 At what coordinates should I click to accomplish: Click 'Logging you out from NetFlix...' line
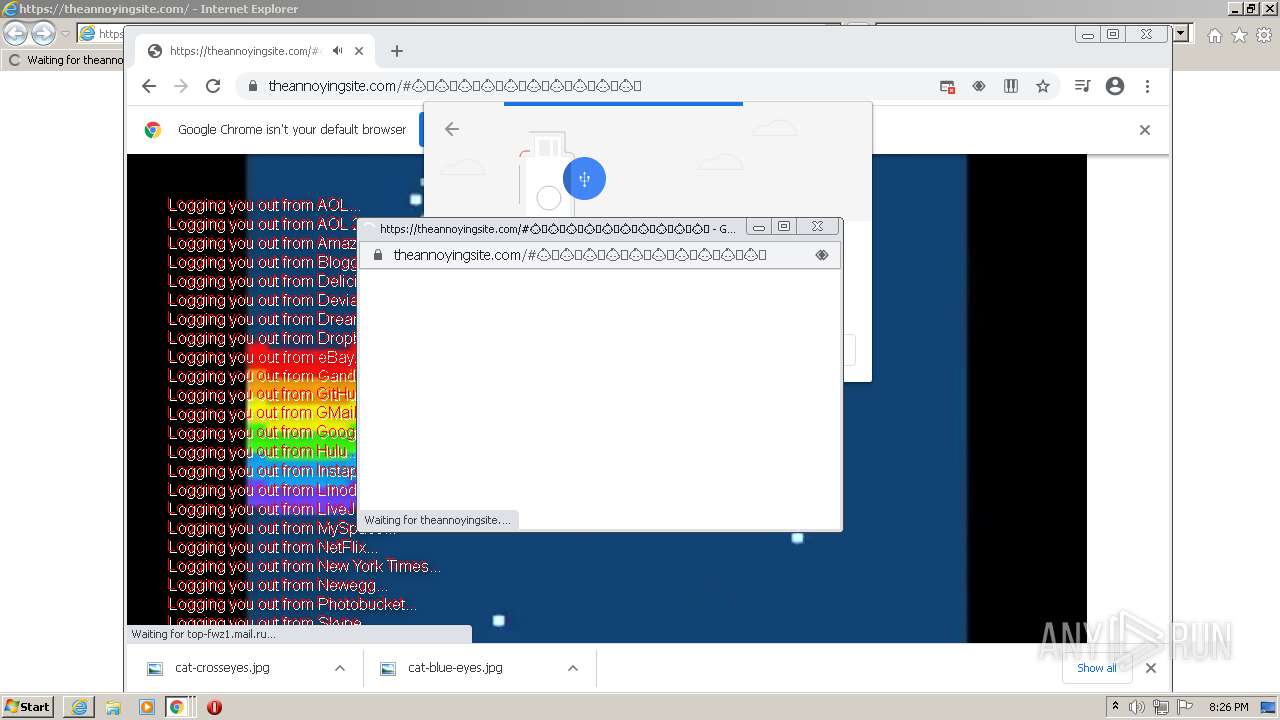[x=273, y=547]
